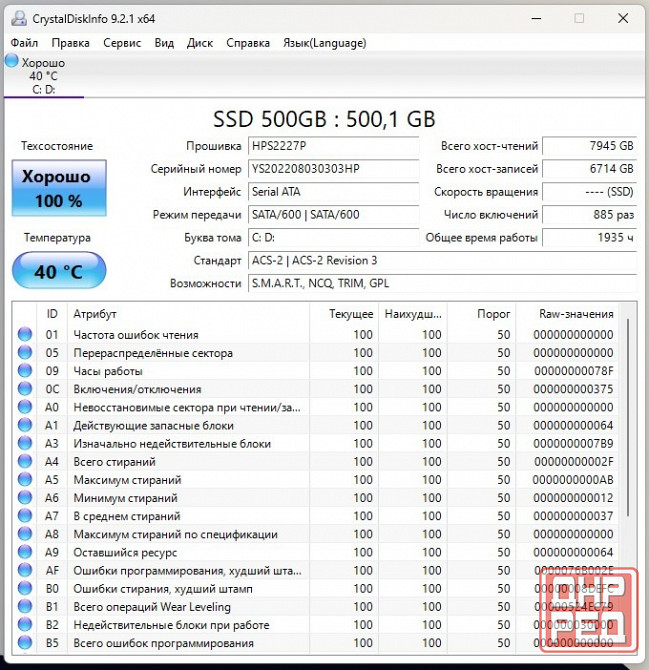Viewport: 649px width, 670px height.
Task: Open the Правка menu
Action: click(x=70, y=43)
